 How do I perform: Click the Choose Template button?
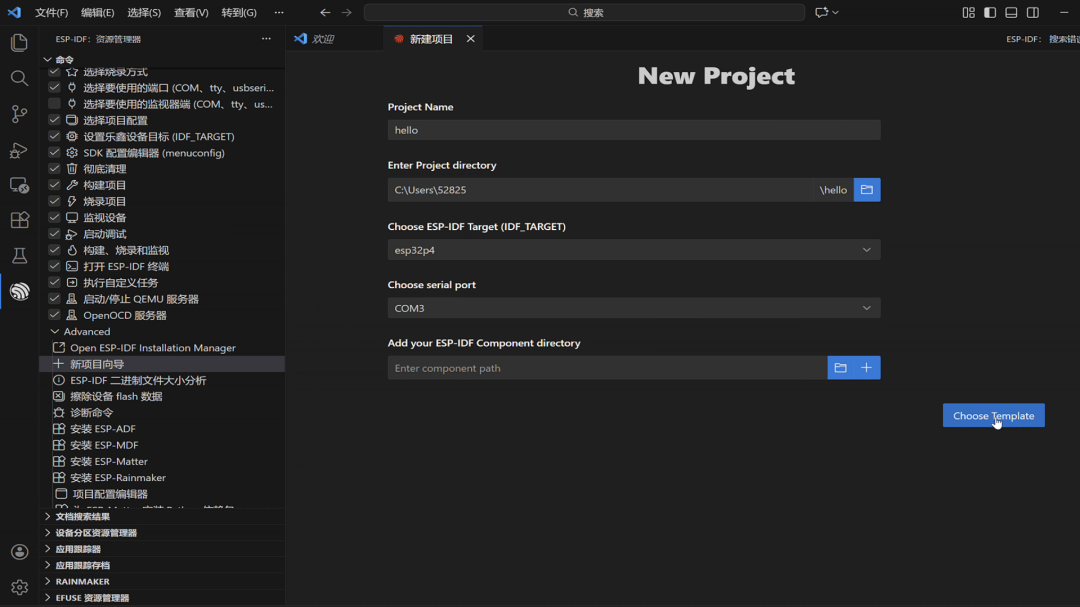point(993,415)
